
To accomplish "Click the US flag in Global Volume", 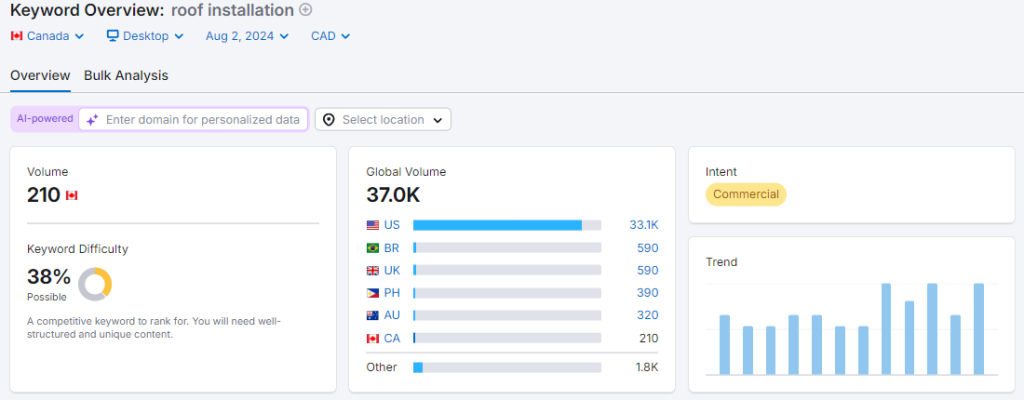I will tap(373, 225).
